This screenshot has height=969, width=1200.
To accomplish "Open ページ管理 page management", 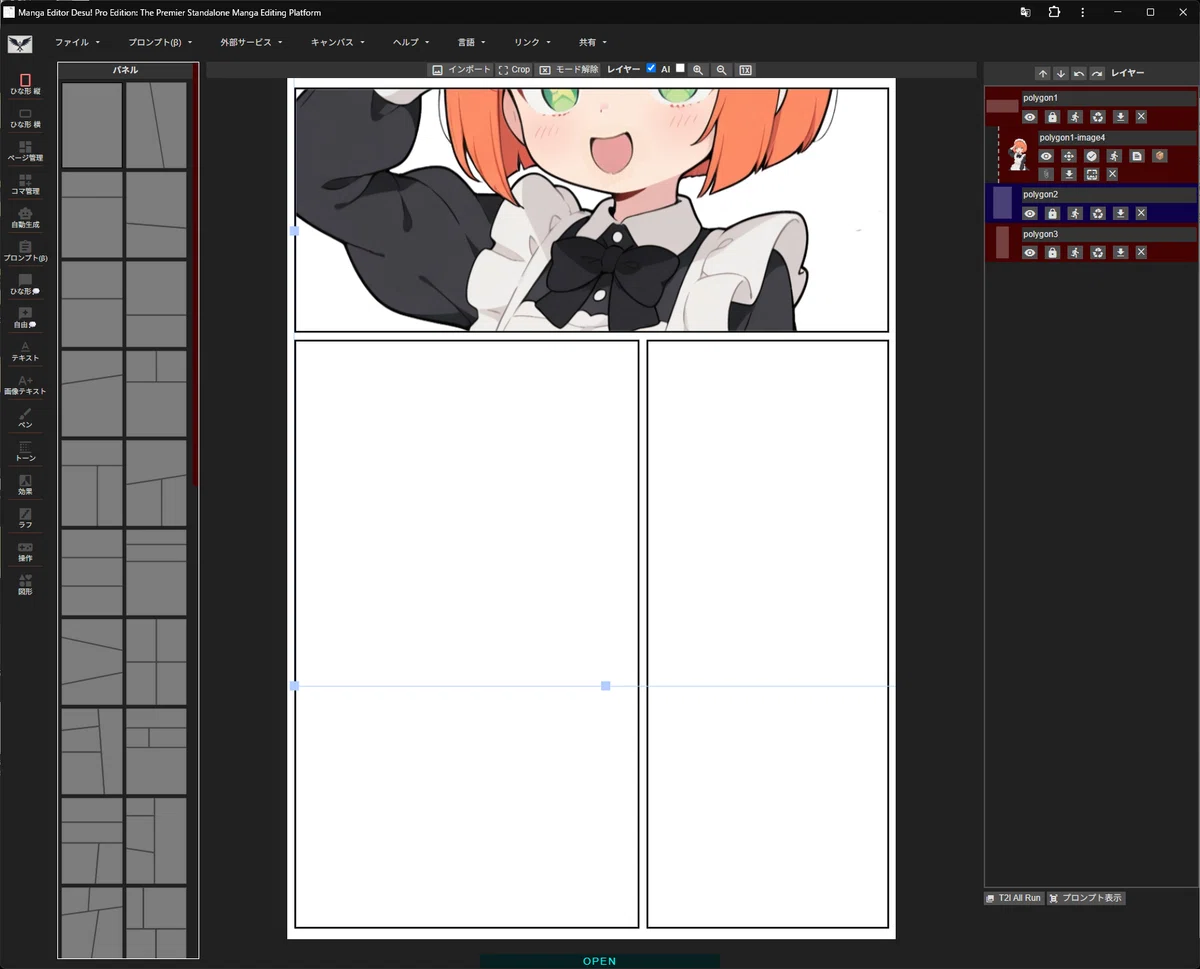I will (x=25, y=151).
